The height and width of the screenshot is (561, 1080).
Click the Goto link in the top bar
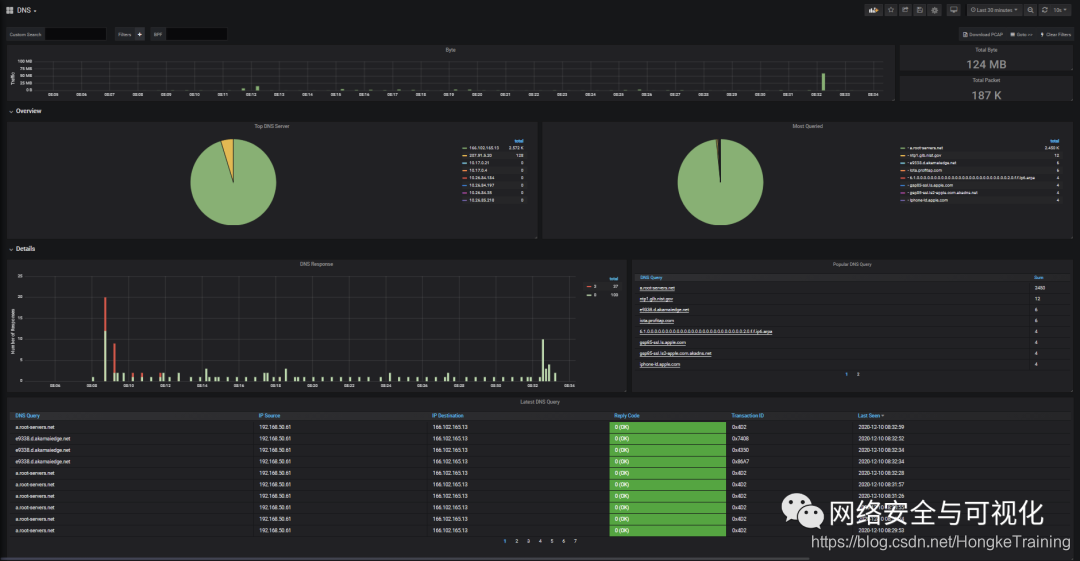[x=1021, y=34]
